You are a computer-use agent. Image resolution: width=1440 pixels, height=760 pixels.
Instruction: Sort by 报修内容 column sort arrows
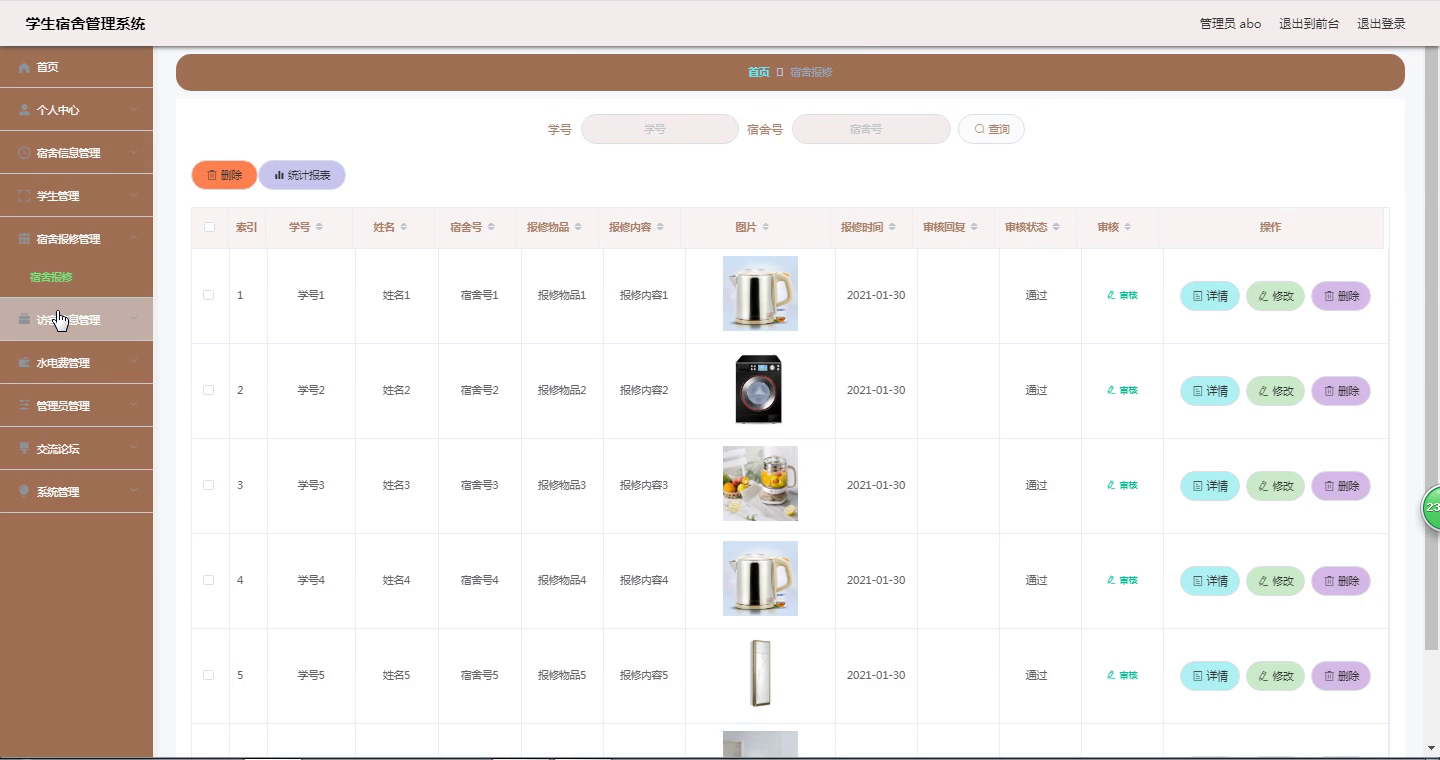coord(660,227)
